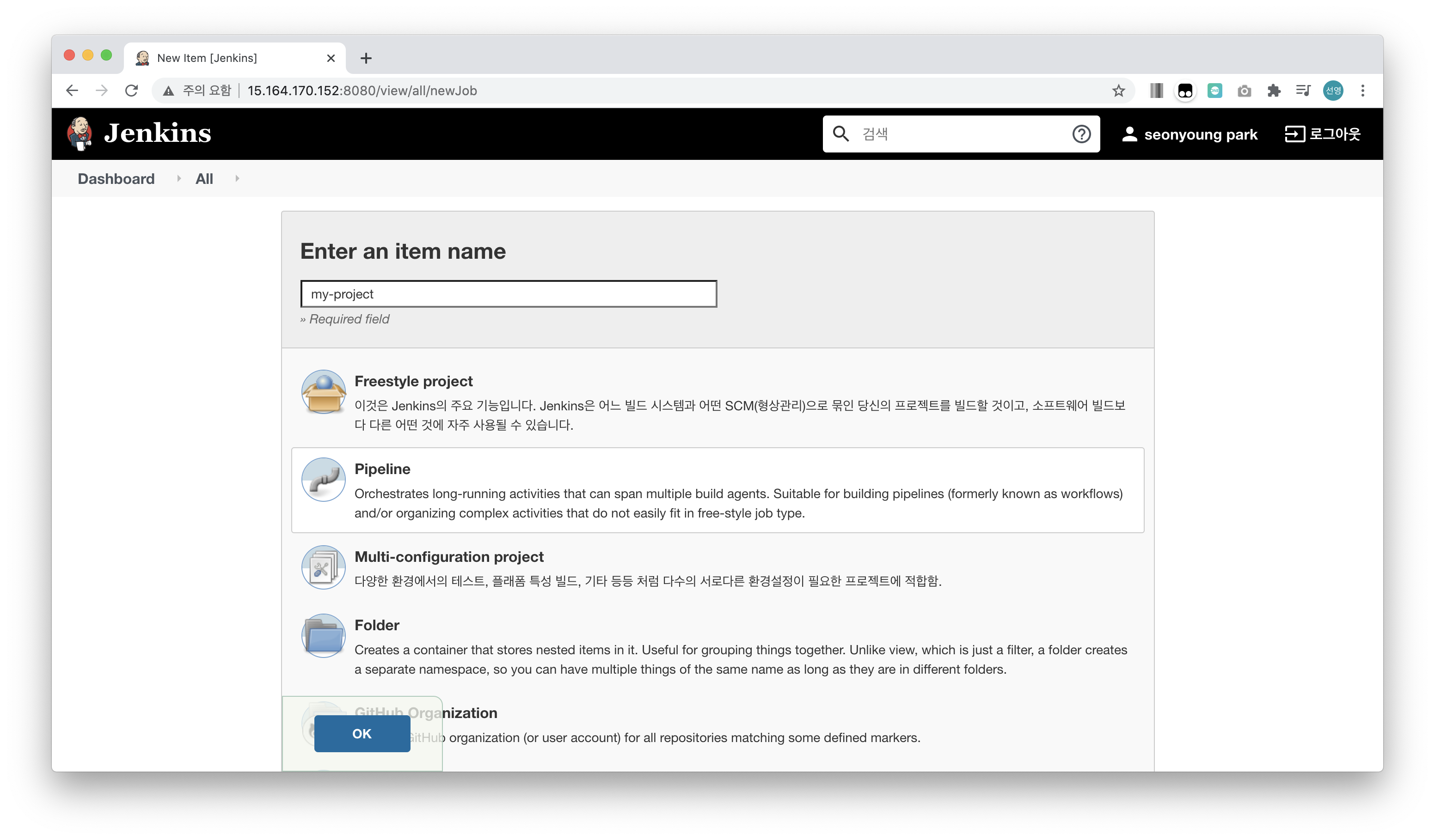1435x840 pixels.
Task: Open a new browser tab
Action: click(366, 58)
